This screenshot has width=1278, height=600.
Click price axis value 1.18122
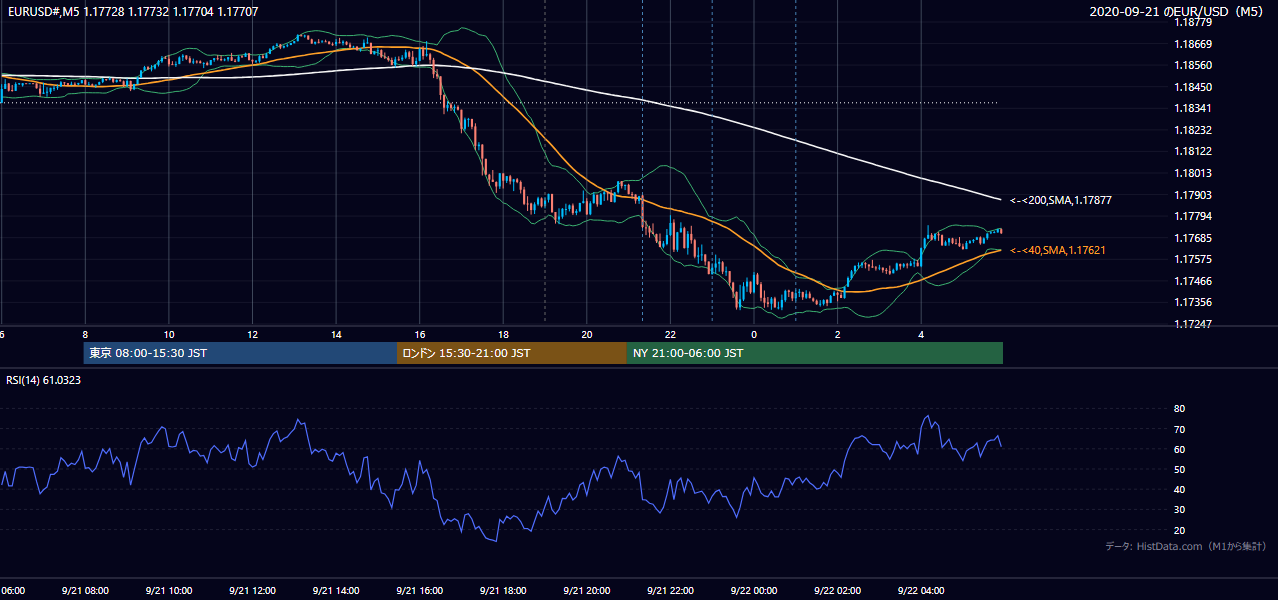1193,151
